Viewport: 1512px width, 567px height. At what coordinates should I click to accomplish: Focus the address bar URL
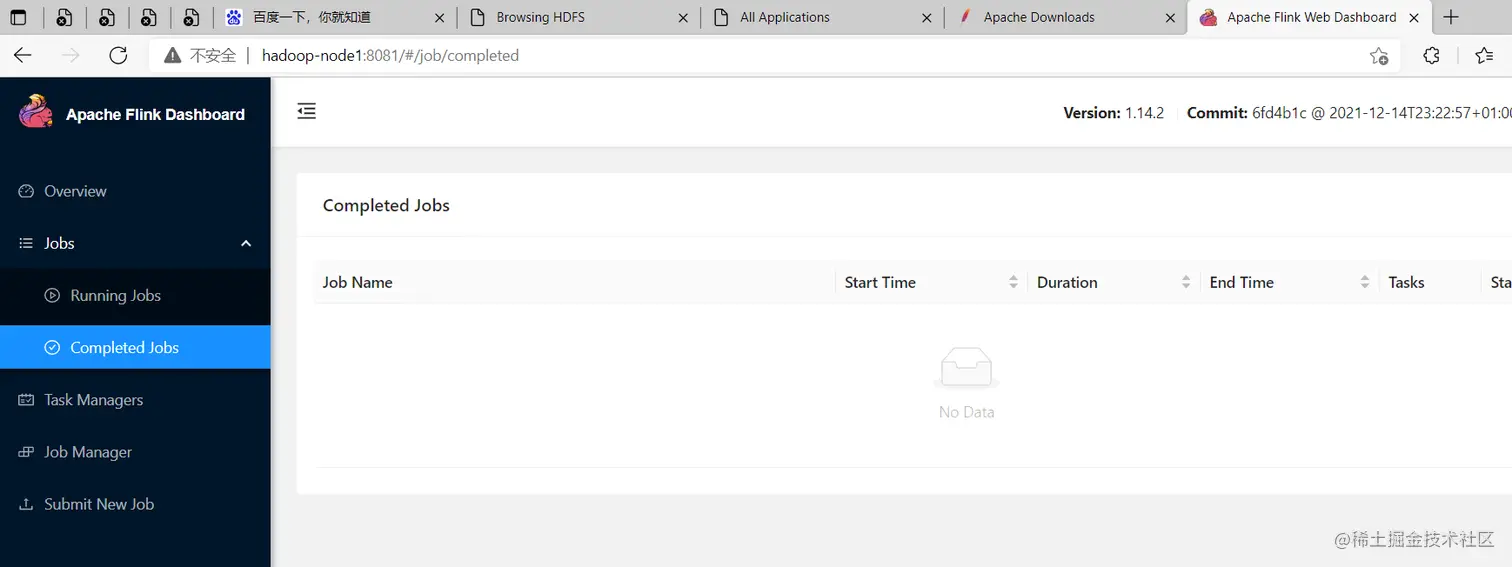tap(390, 56)
